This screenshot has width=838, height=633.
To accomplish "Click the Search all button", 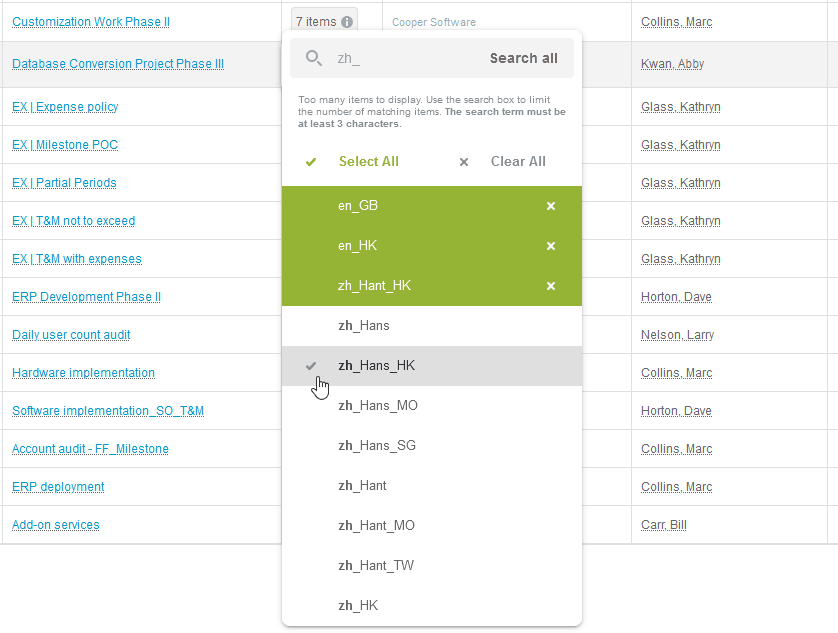I will point(524,58).
